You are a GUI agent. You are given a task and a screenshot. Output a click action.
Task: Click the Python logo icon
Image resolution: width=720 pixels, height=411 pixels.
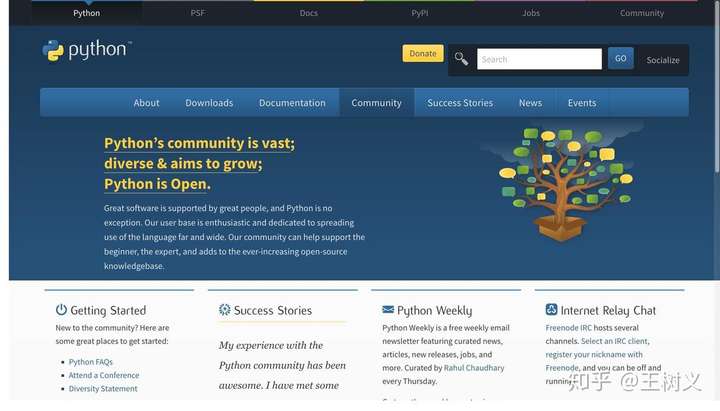tap(53, 51)
